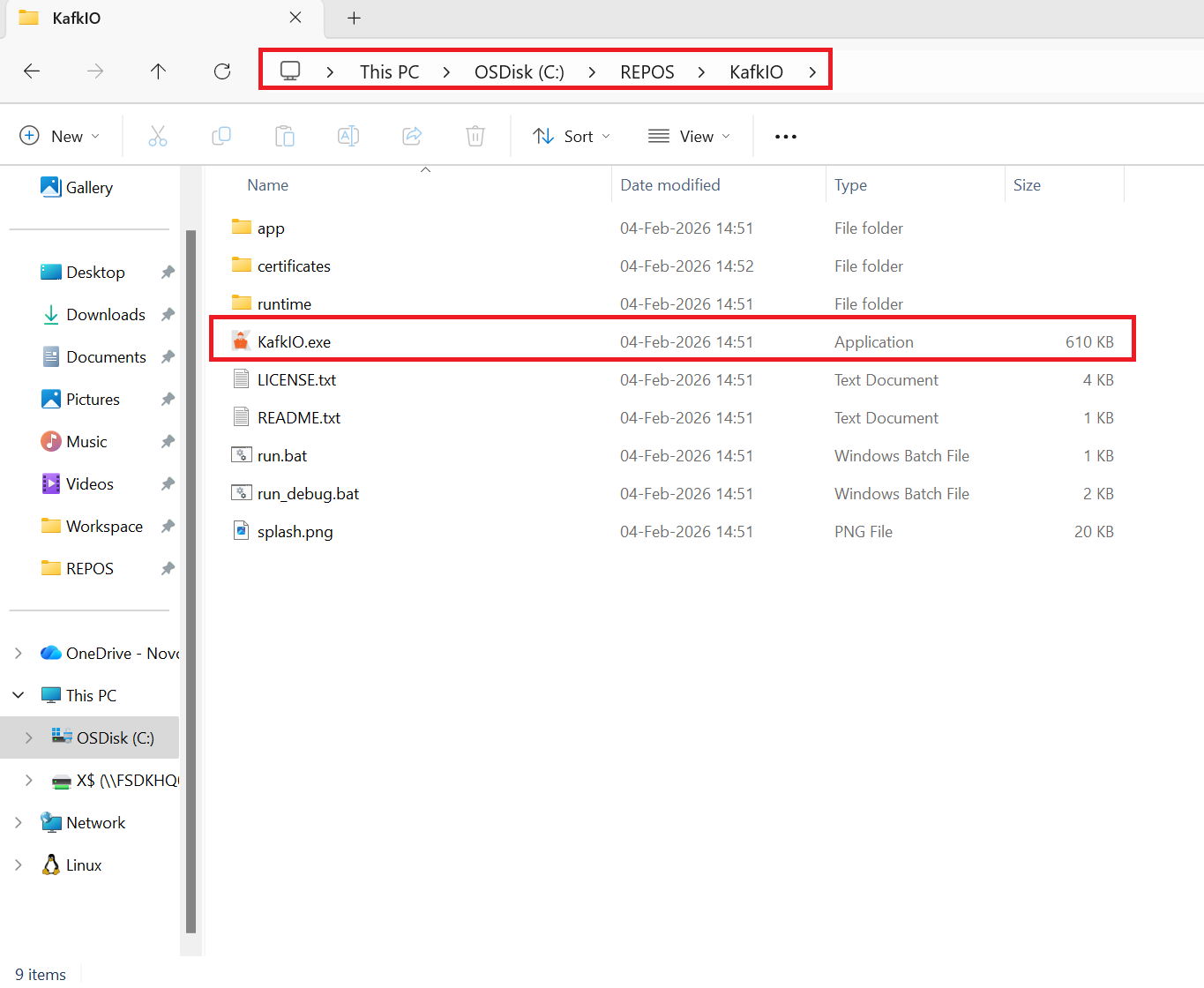Click REPOS breadcrumb in address bar
The height and width of the screenshot is (988, 1204).
tap(647, 71)
